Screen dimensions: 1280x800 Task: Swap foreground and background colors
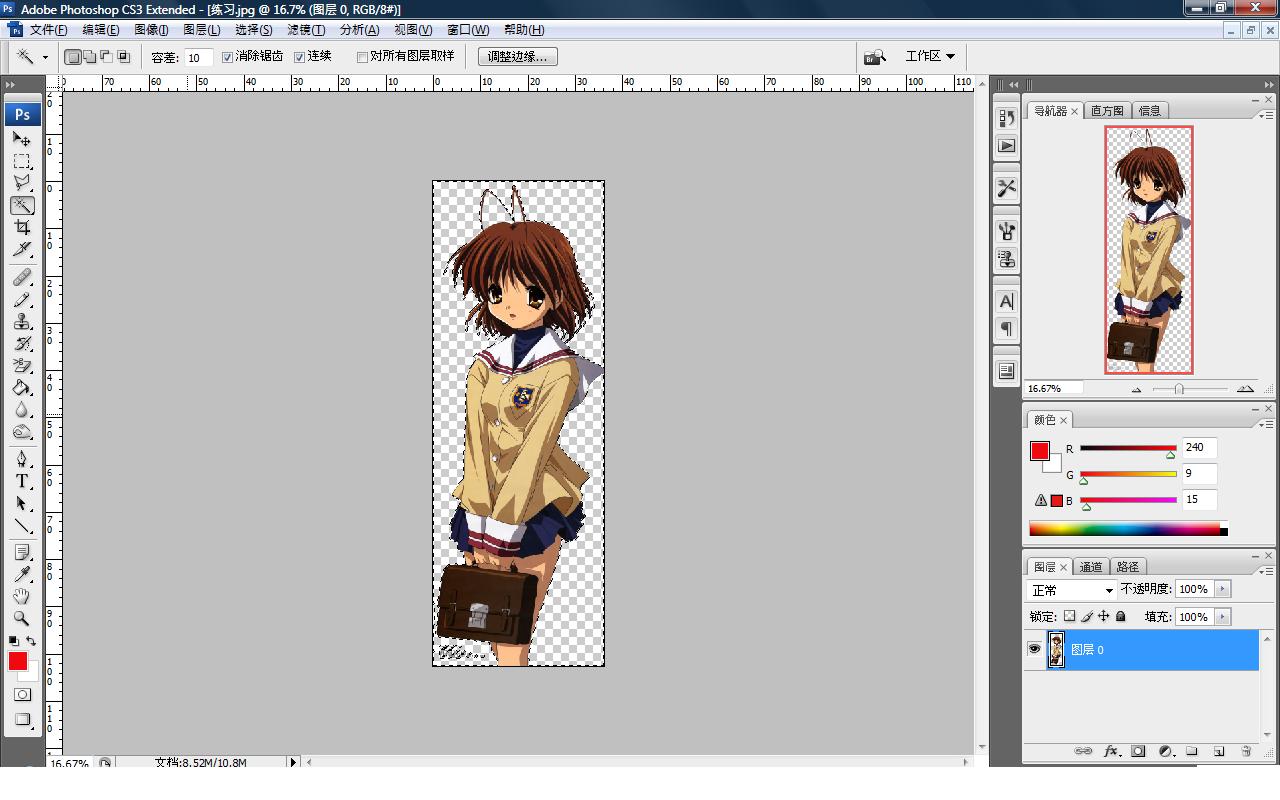[31, 641]
